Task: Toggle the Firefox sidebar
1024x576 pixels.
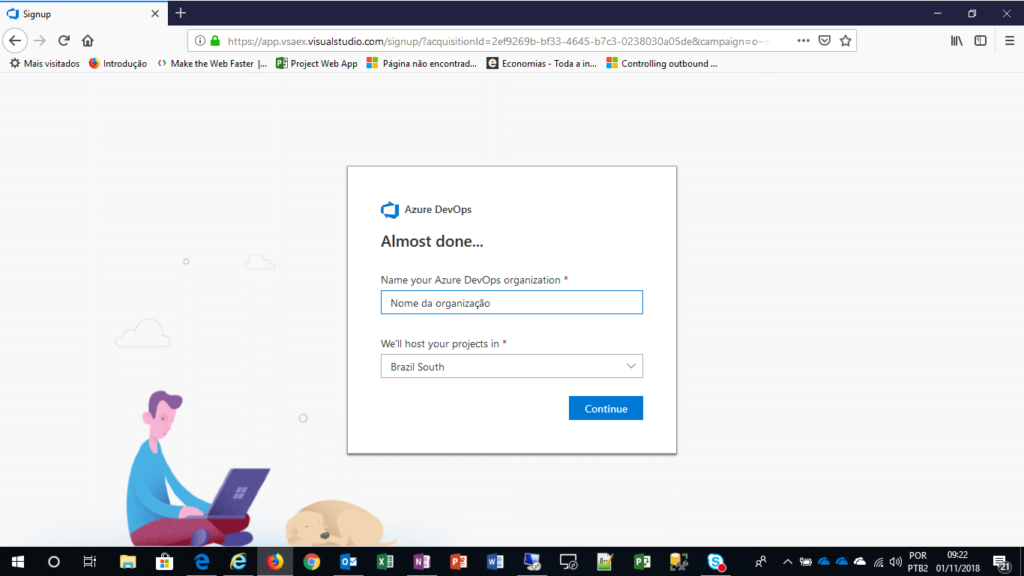Action: pyautogui.click(x=980, y=40)
